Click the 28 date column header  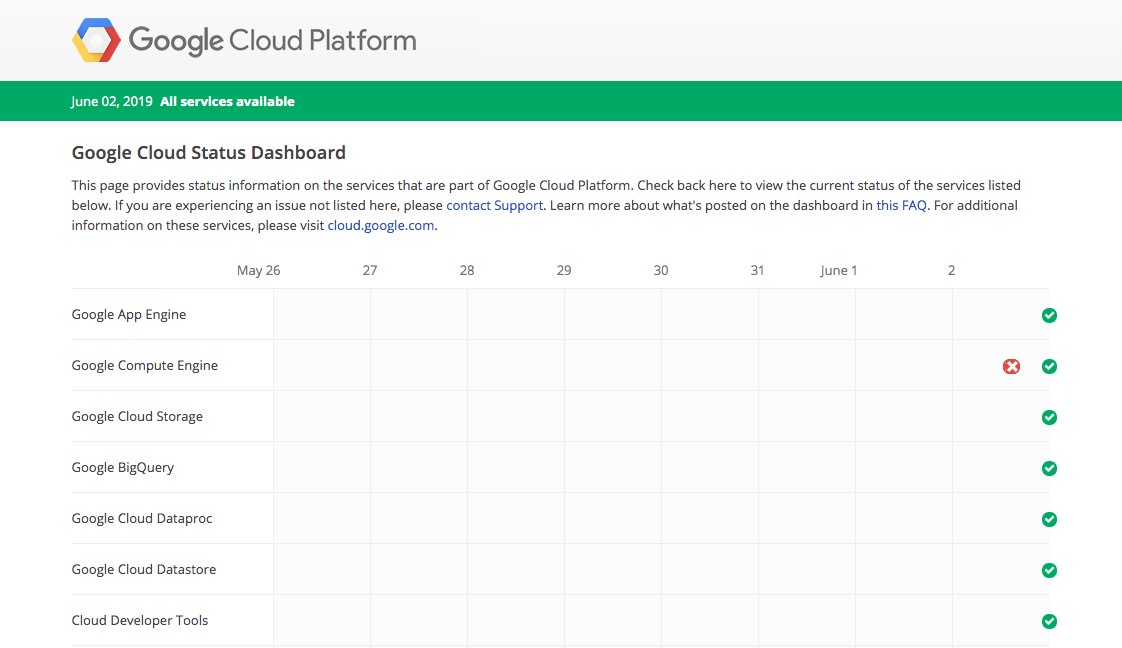pos(467,270)
